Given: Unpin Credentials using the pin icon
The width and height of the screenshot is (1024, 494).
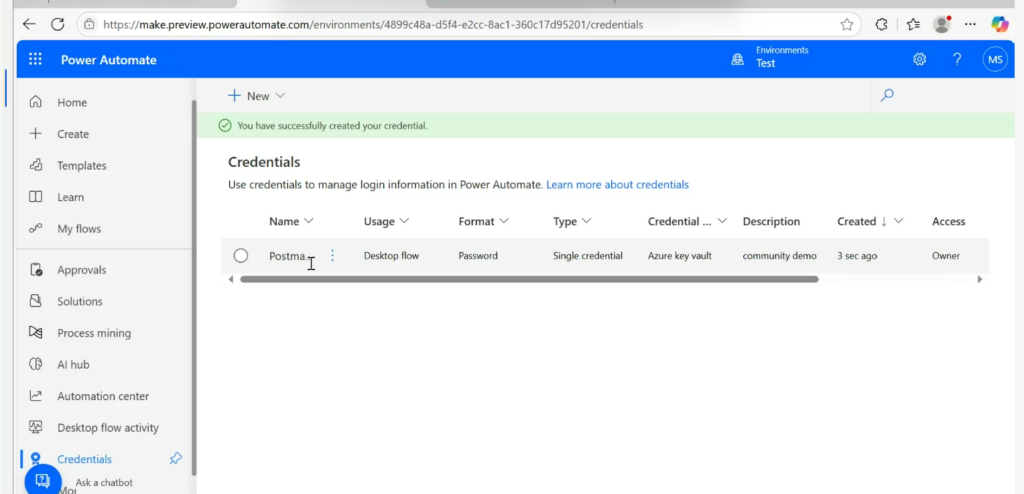Looking at the screenshot, I should pos(176,459).
